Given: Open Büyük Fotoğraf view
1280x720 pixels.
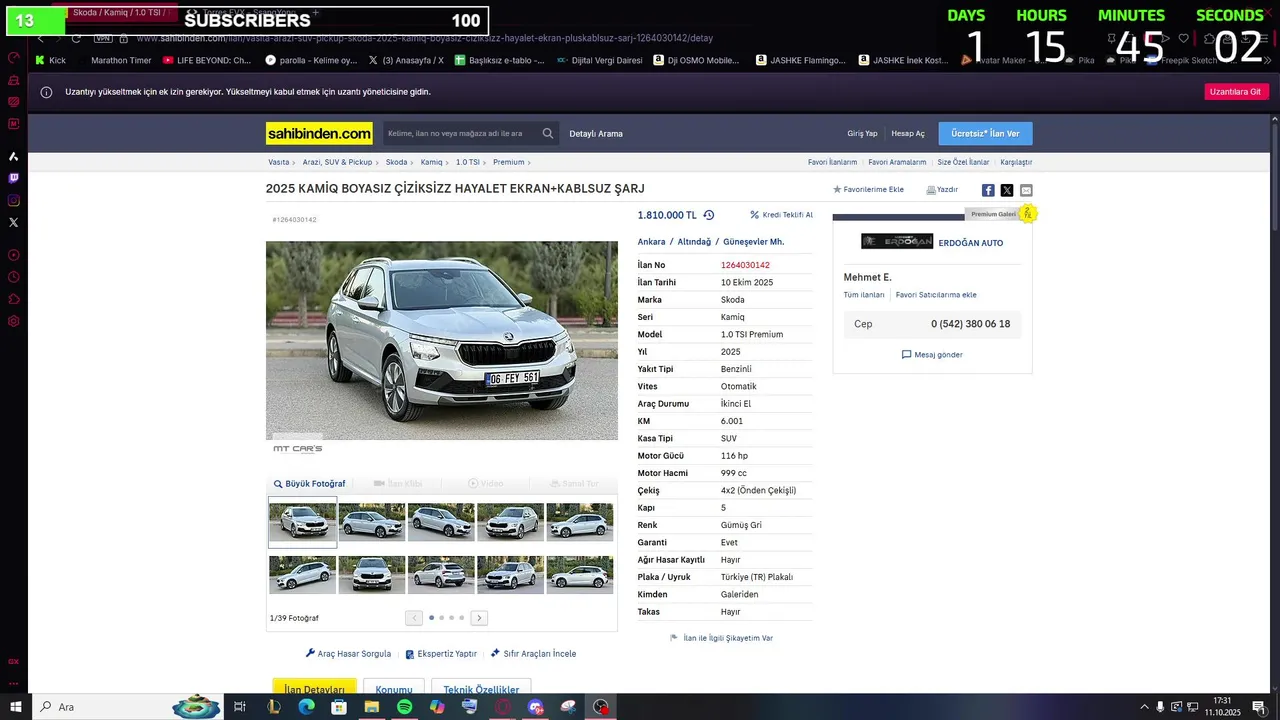Looking at the screenshot, I should point(309,484).
